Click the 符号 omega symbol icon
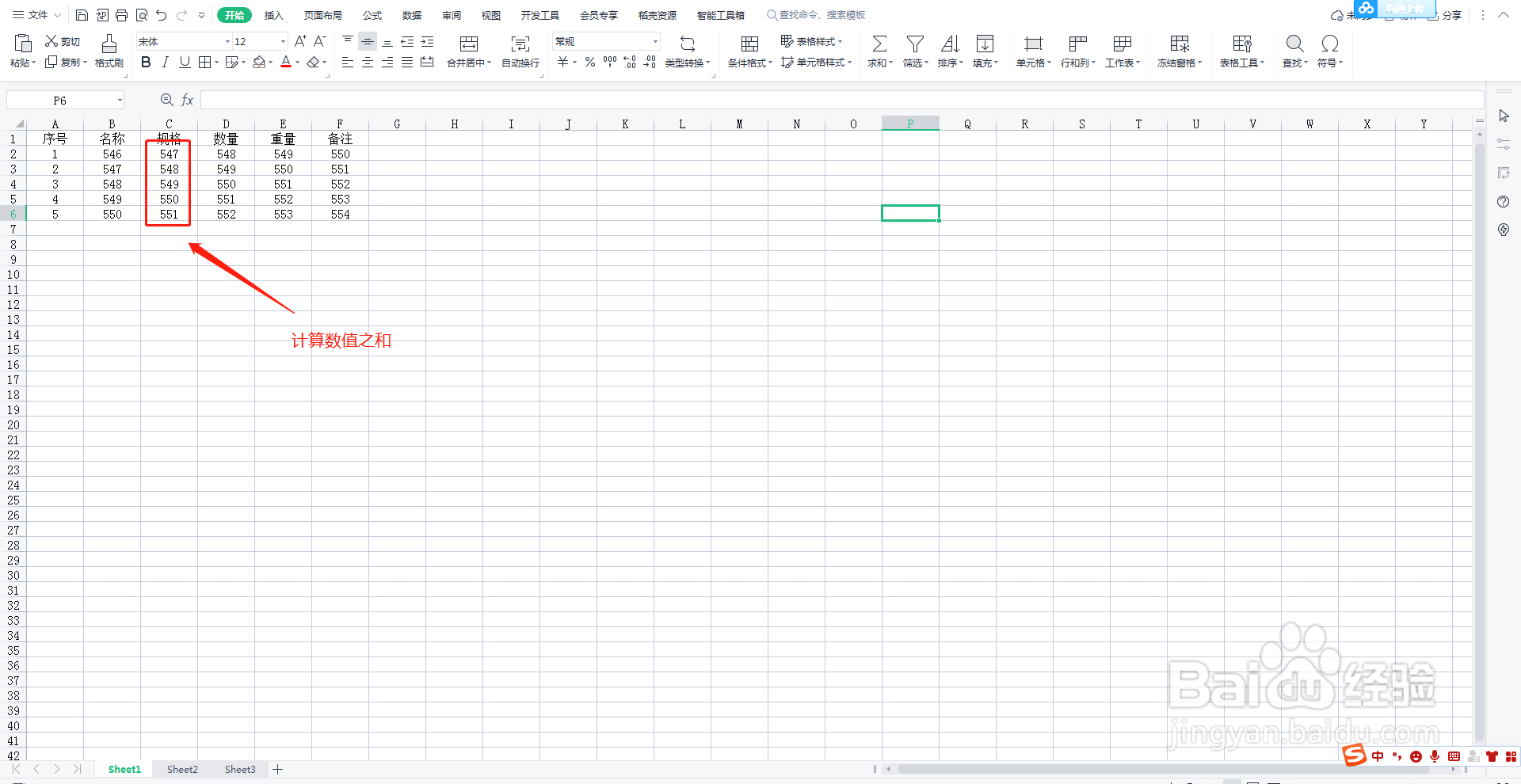 (x=1330, y=44)
